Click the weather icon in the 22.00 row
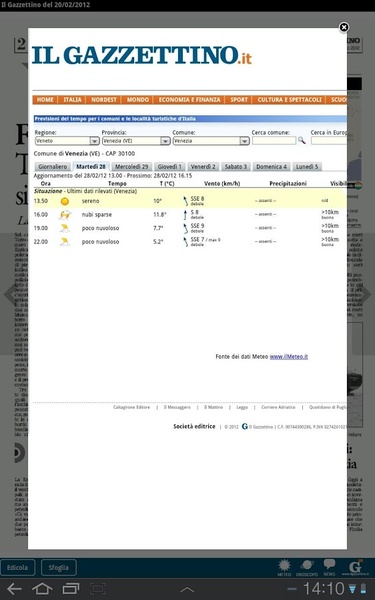The height and width of the screenshot is (600, 375). tap(65, 242)
